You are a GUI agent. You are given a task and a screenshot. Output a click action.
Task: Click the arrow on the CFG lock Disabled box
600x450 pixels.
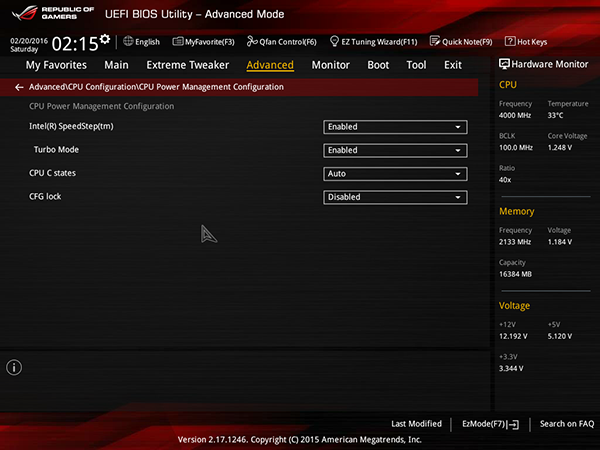tap(458, 197)
